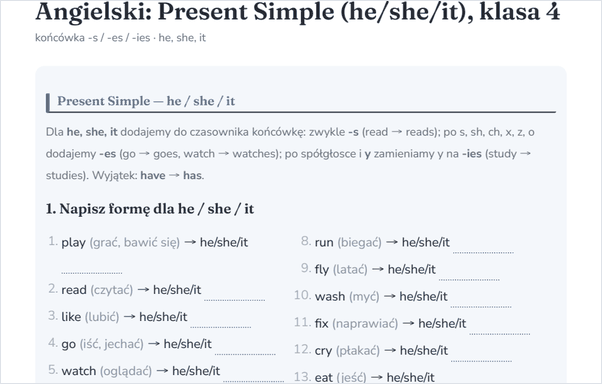Click the answer blank for 'wash'
602x384 pixels.
point(481,302)
